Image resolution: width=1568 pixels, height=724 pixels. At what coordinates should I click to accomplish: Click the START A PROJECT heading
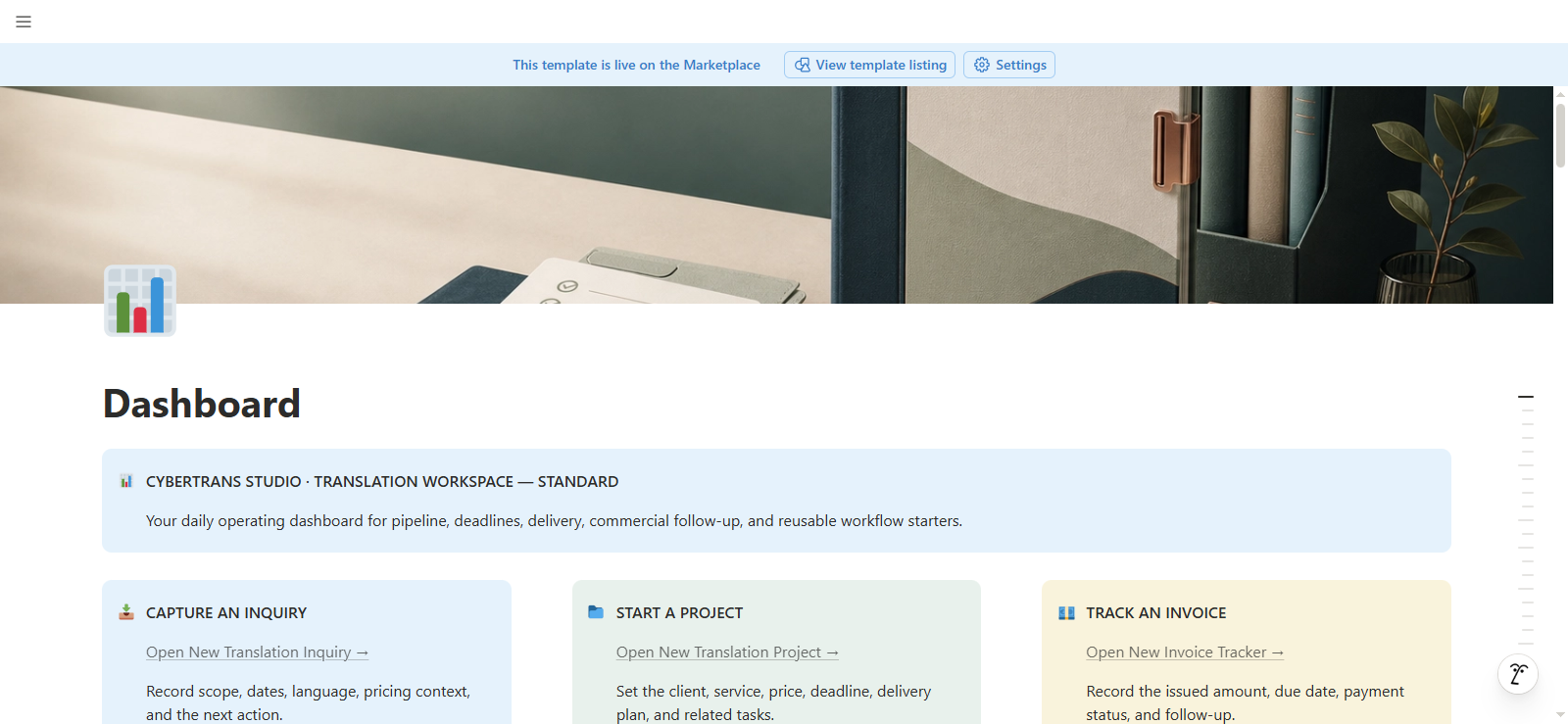coord(679,613)
